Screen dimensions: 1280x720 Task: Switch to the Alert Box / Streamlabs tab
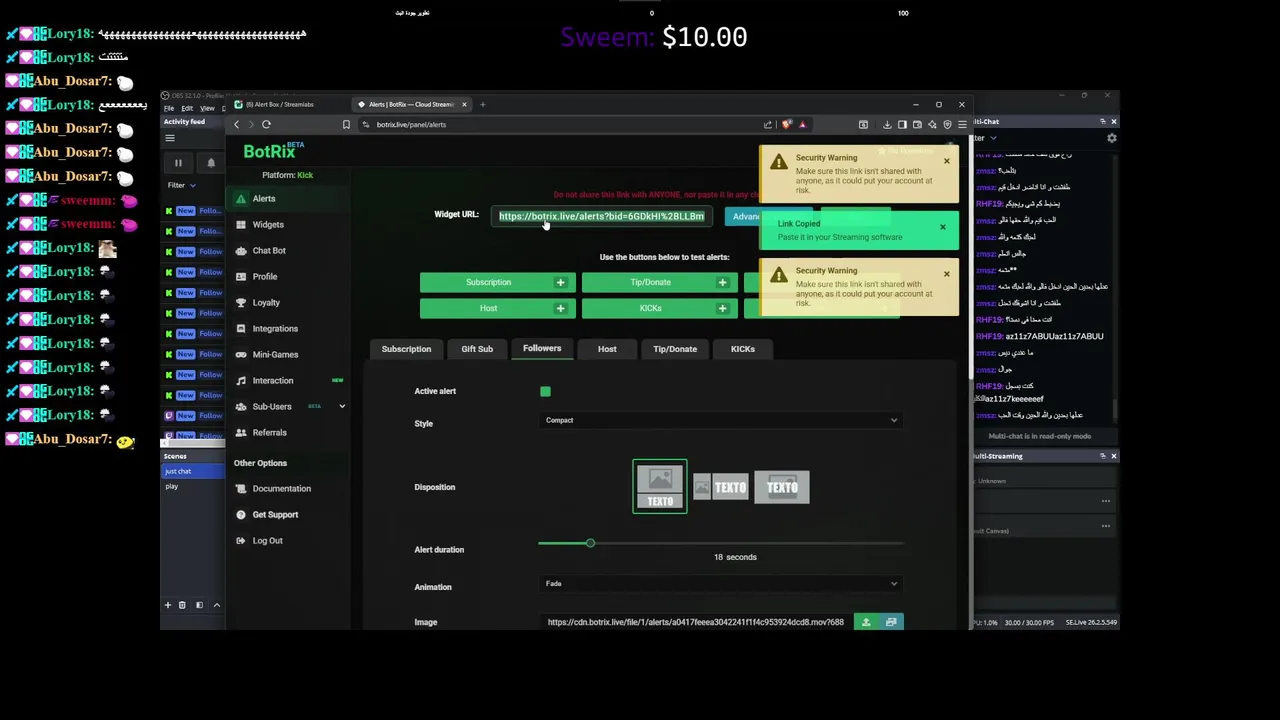[290, 104]
